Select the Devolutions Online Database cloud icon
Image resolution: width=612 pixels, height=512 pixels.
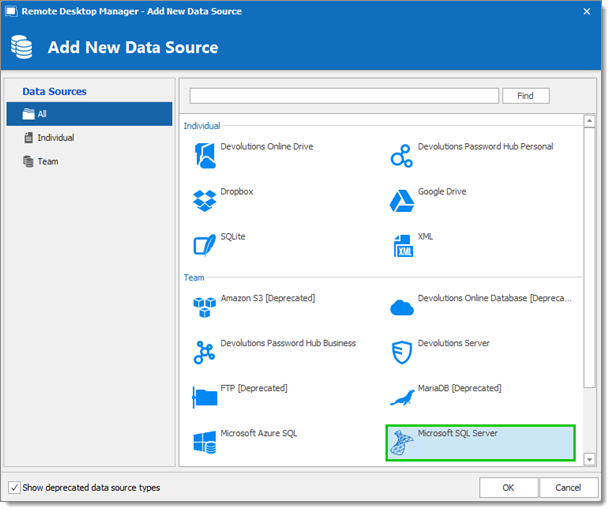coord(402,308)
